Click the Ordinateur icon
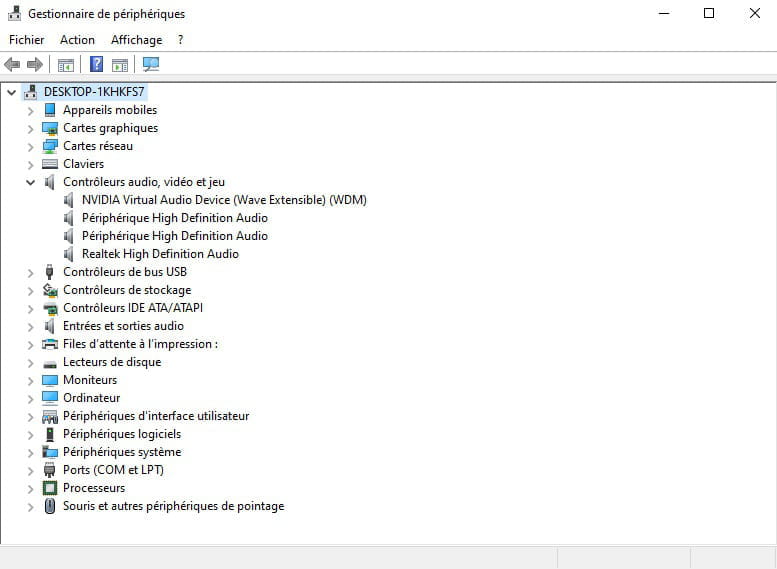Image resolution: width=777 pixels, height=569 pixels. (x=50, y=398)
